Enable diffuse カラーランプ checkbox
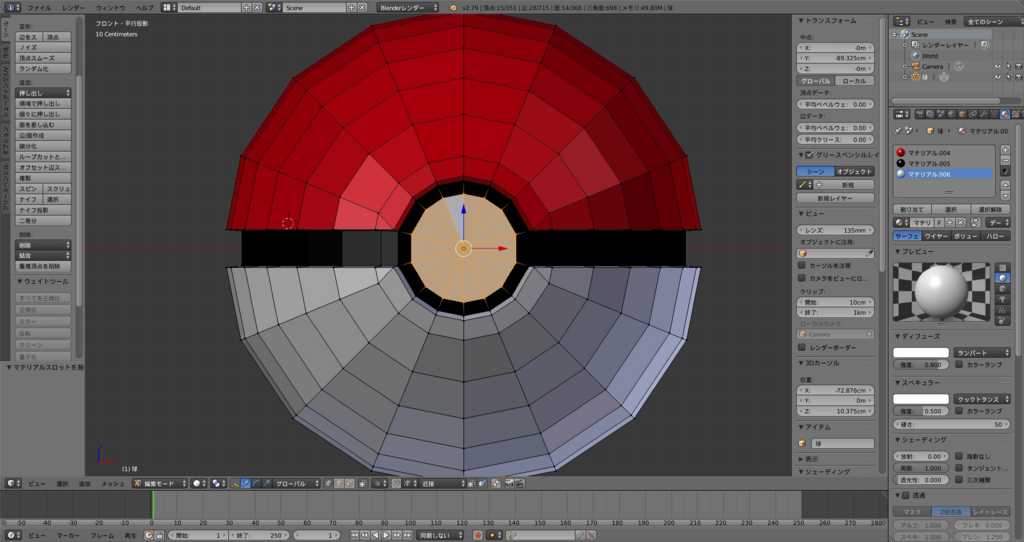 [x=961, y=365]
